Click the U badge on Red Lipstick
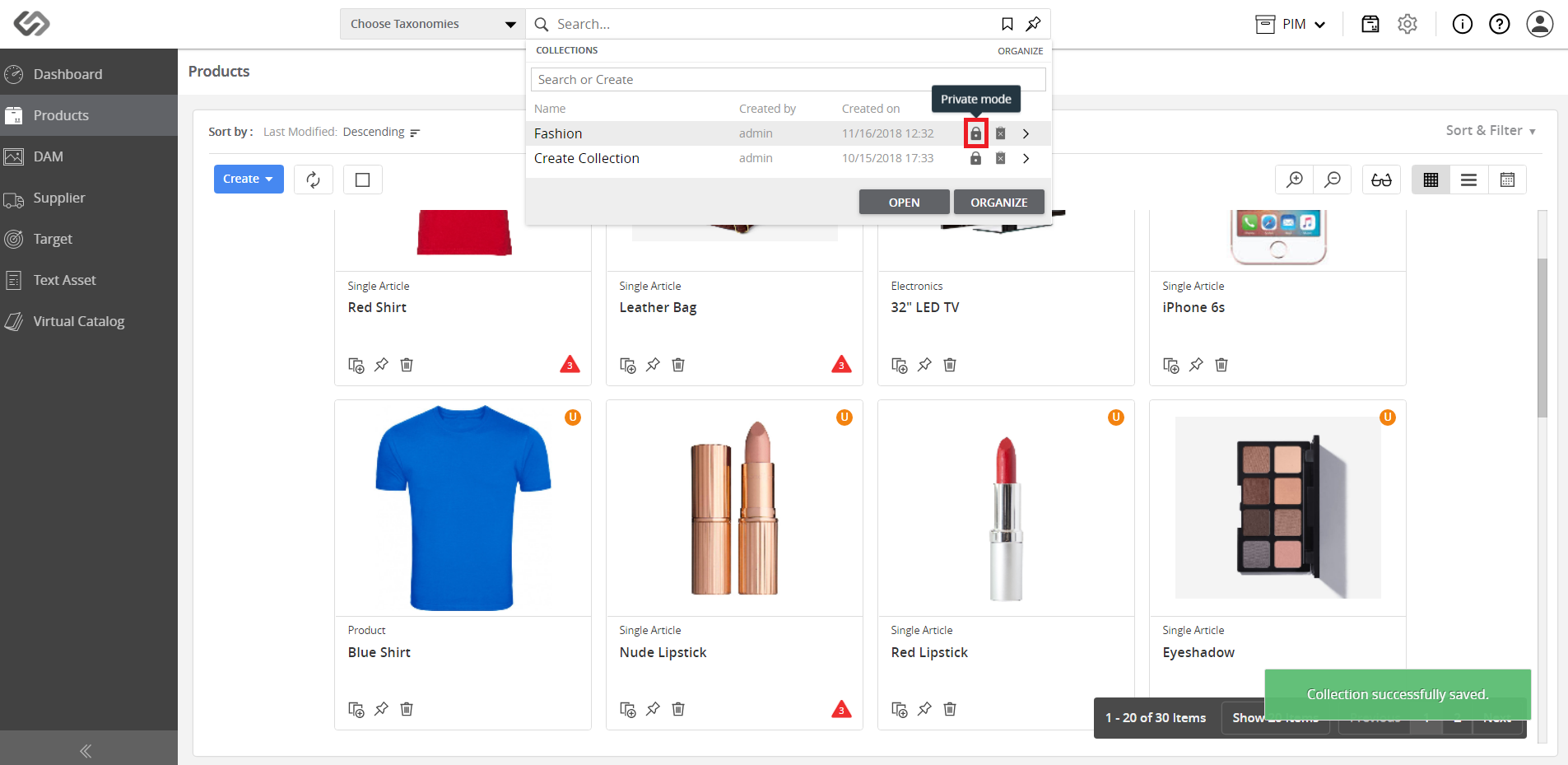Viewport: 1568px width, 765px height. pos(1115,417)
